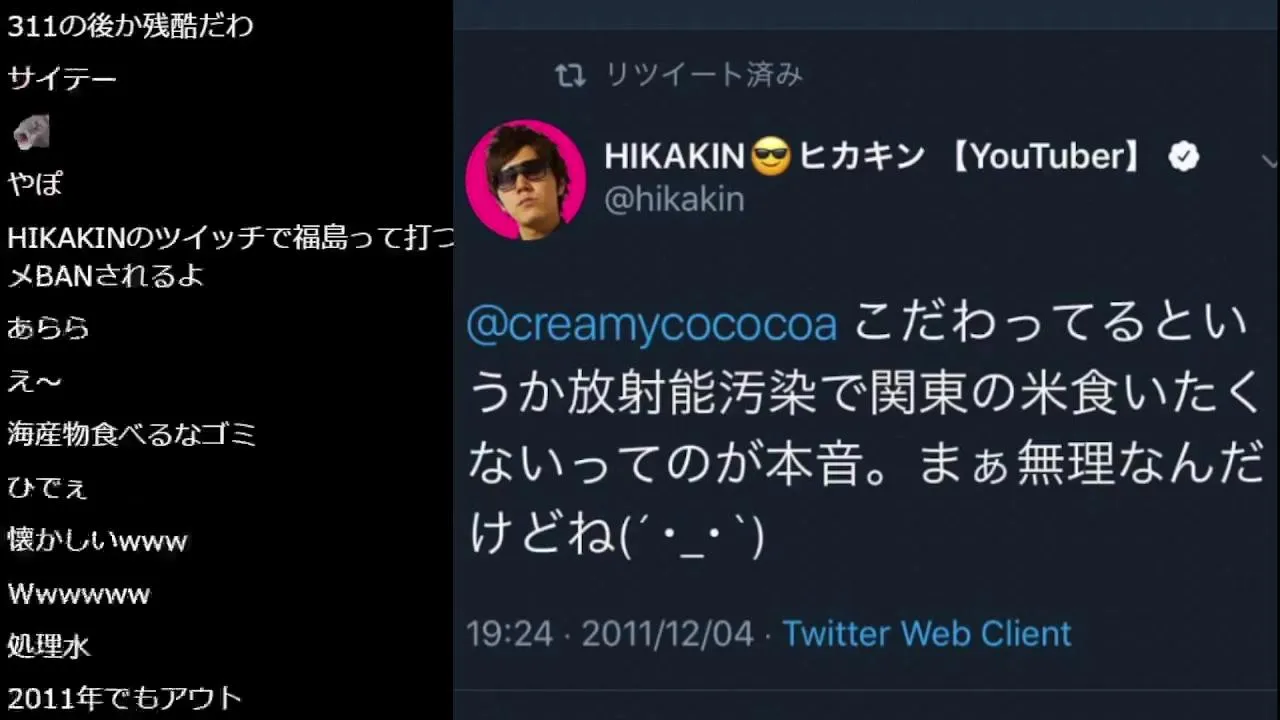The width and height of the screenshot is (1280, 720).
Task: Open the HIKAKIN profile avatar
Action: (x=526, y=180)
